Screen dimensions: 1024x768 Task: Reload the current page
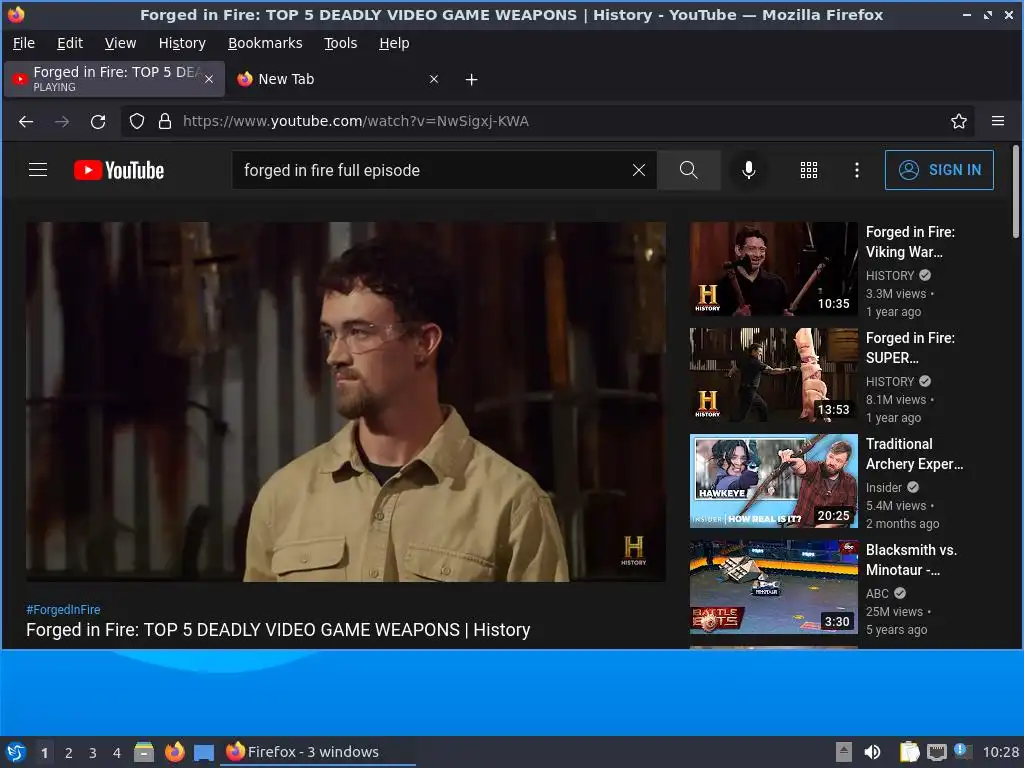(x=98, y=121)
